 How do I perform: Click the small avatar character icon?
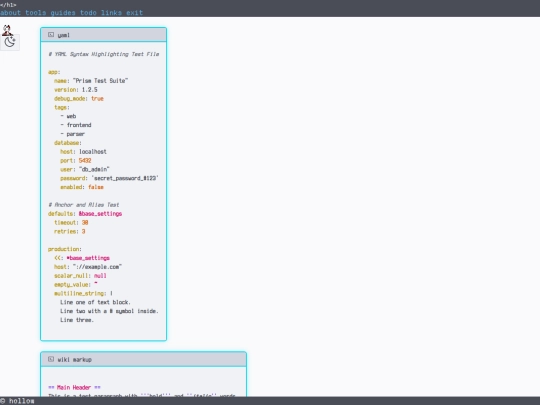coord(7,30)
